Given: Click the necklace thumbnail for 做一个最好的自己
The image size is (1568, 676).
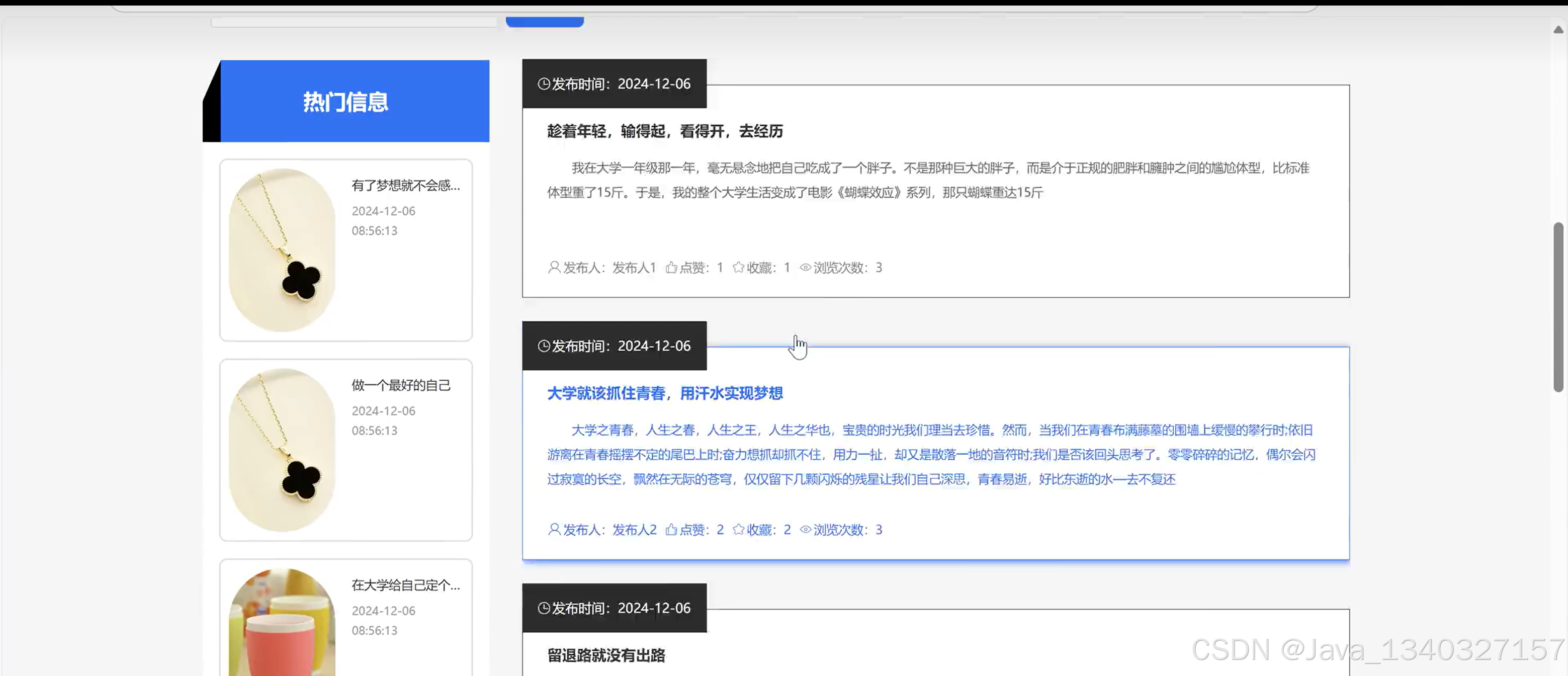Looking at the screenshot, I should pos(282,450).
